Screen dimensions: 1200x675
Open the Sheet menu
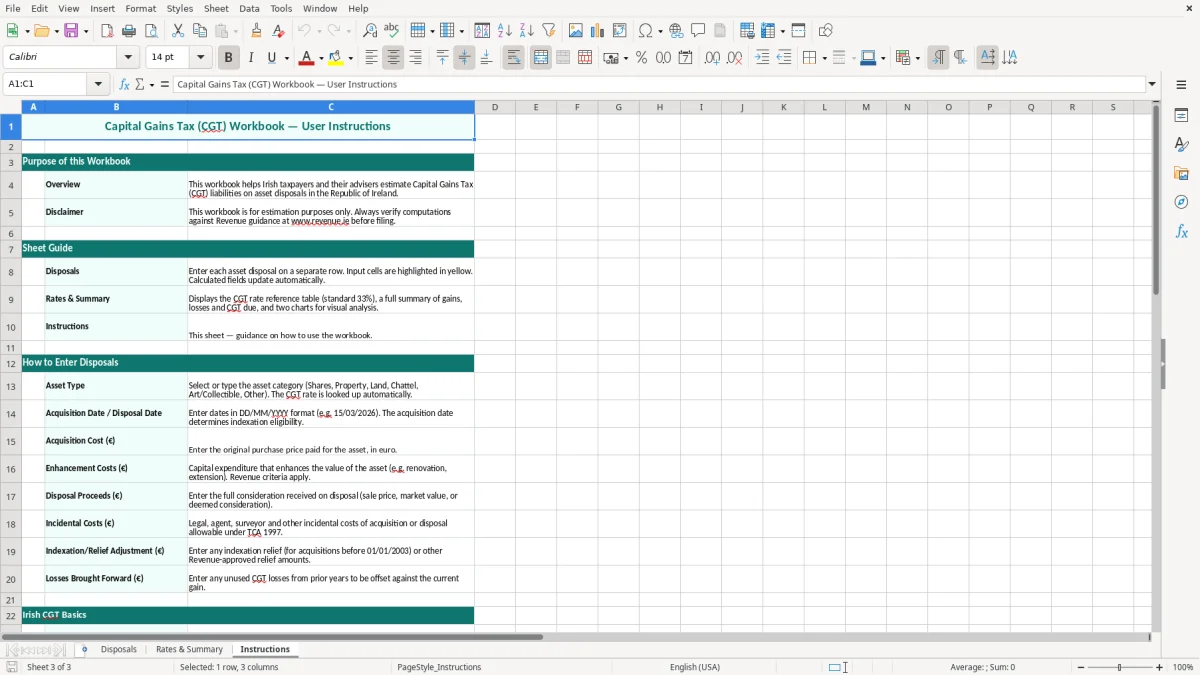point(216,8)
